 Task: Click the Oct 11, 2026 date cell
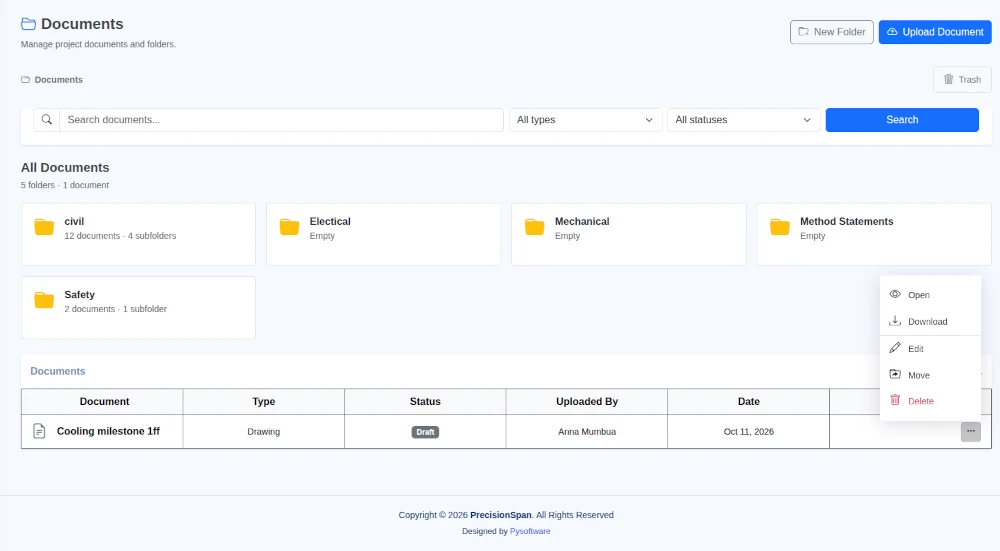[749, 432]
